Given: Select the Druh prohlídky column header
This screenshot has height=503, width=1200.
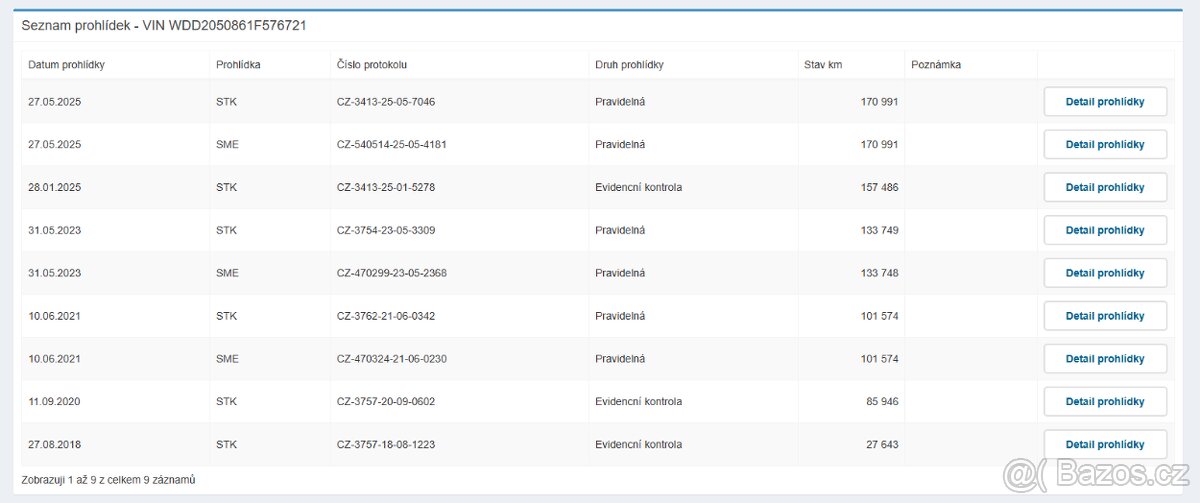Looking at the screenshot, I should click(629, 65).
